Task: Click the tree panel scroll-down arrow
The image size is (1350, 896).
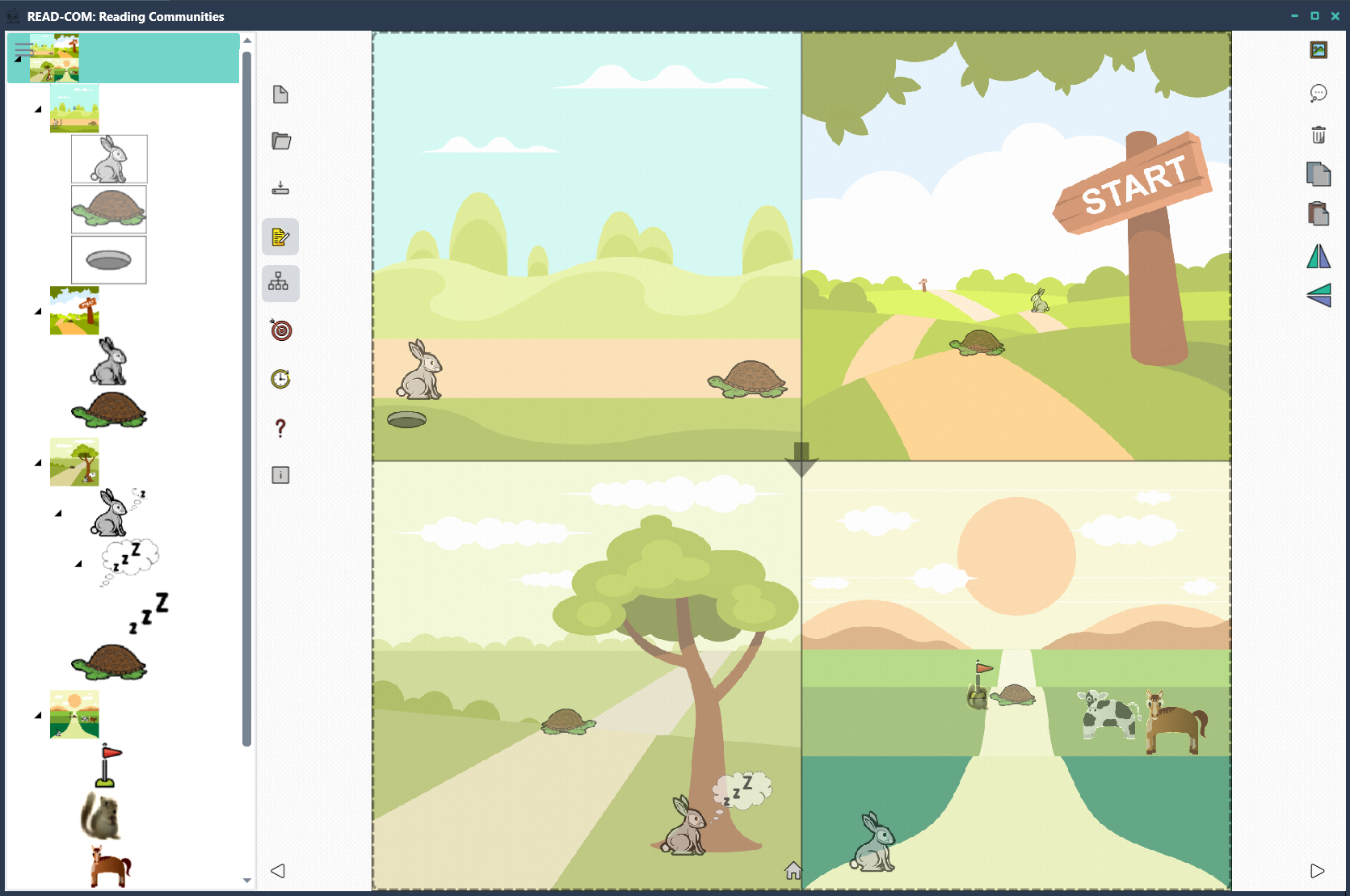Action: (247, 881)
